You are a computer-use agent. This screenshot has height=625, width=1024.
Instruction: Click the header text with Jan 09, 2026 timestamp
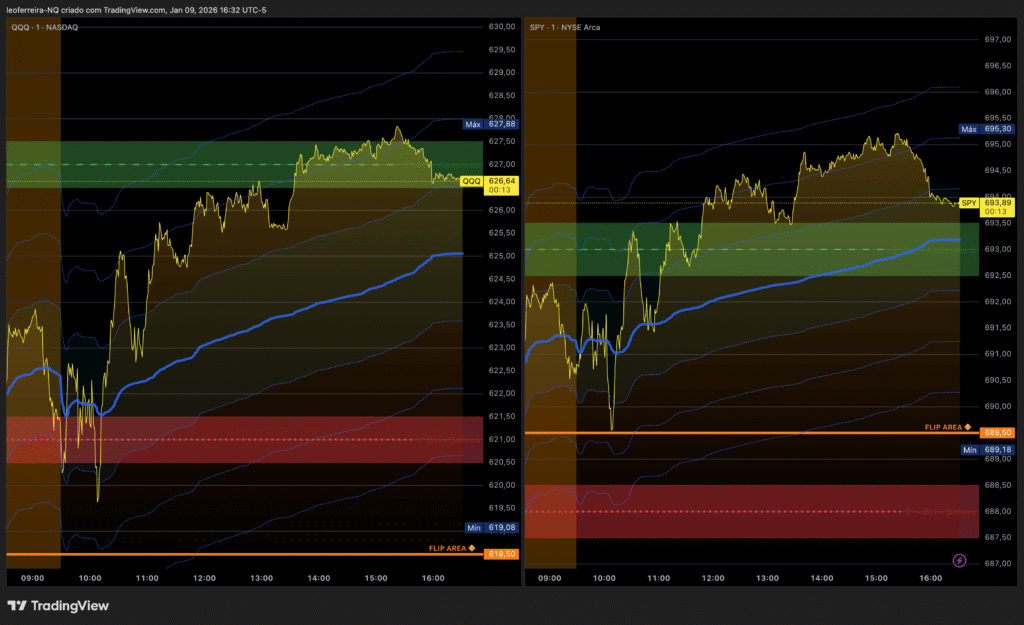(x=136, y=10)
